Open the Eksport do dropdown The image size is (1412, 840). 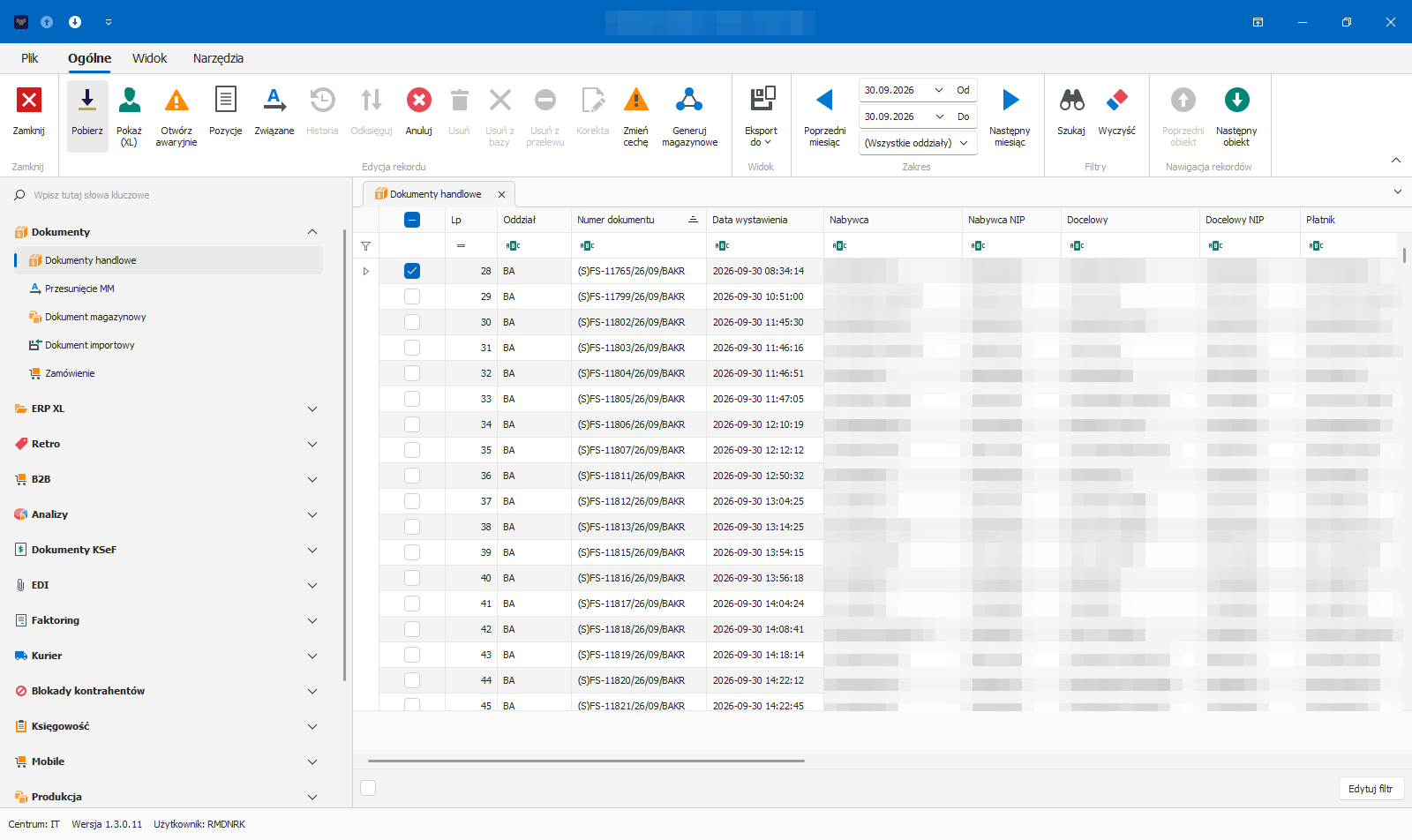coord(761,116)
